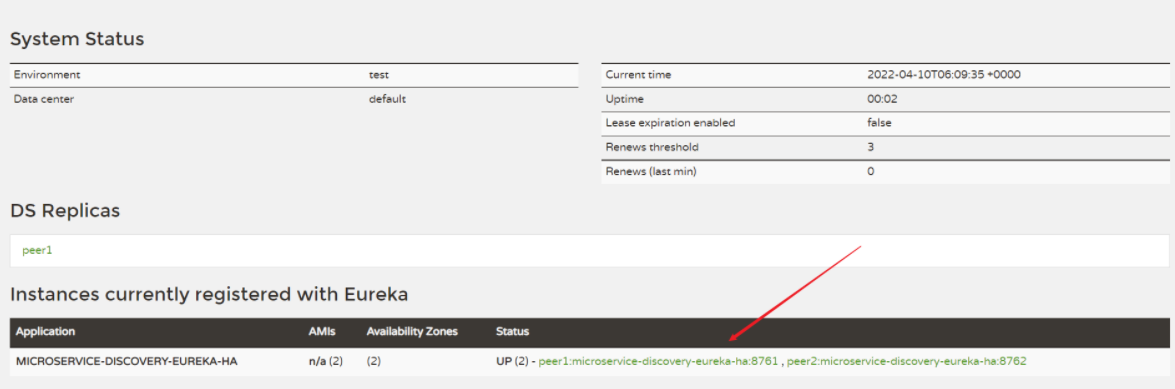The height and width of the screenshot is (389, 1175).
Task: Click the System Status heading
Action: coord(77,39)
